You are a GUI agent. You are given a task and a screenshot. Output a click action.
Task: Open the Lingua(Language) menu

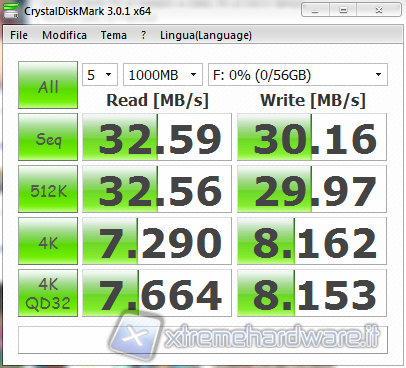coord(206,35)
